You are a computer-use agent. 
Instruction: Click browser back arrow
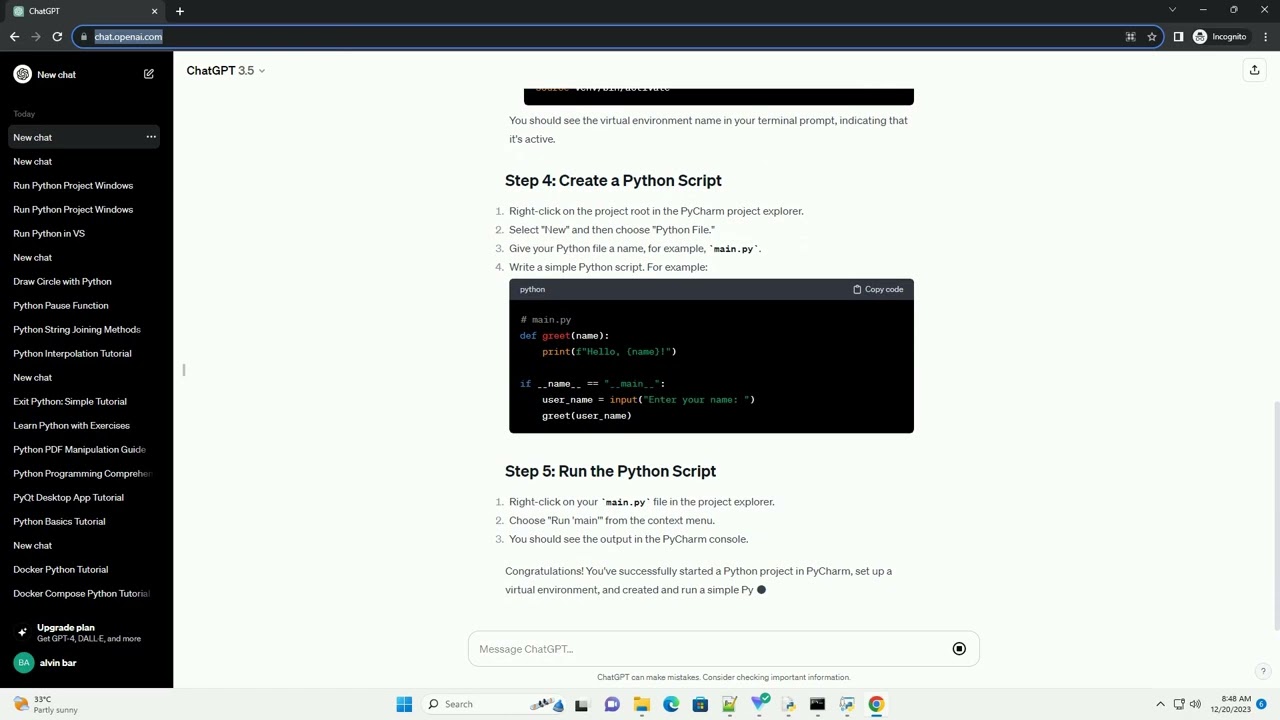[x=14, y=37]
